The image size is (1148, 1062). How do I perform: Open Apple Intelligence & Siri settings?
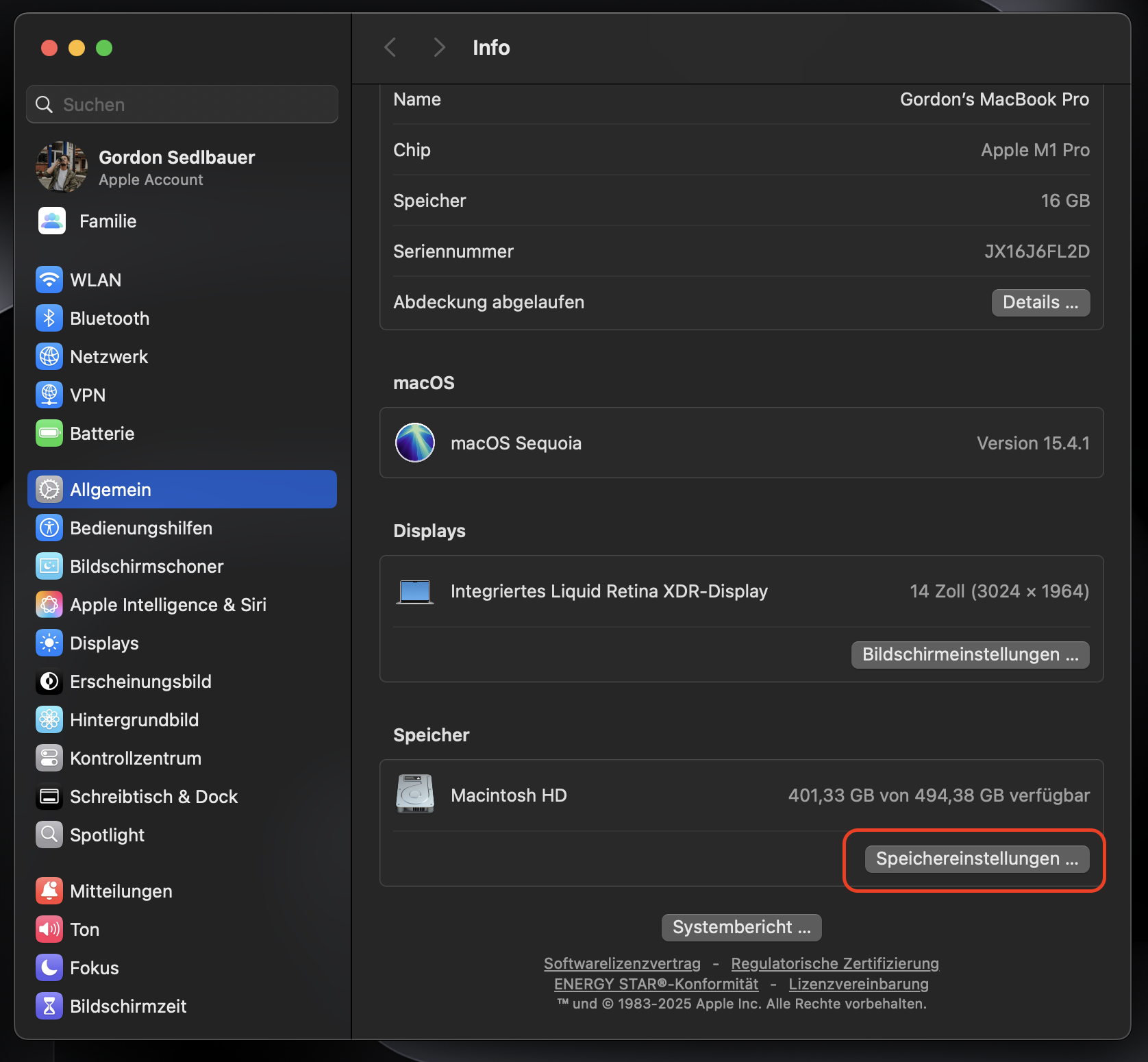point(168,604)
